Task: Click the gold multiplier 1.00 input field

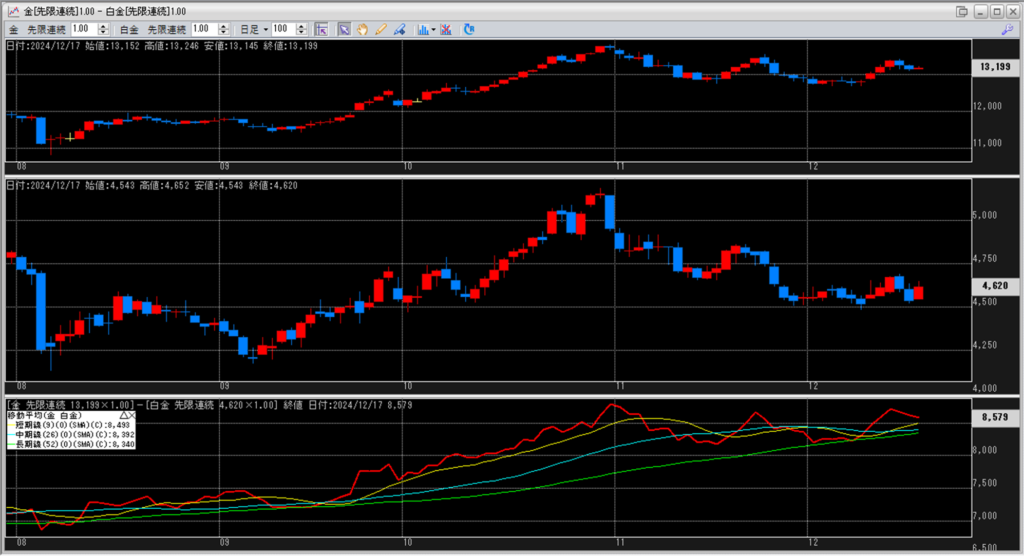Action: click(x=81, y=30)
